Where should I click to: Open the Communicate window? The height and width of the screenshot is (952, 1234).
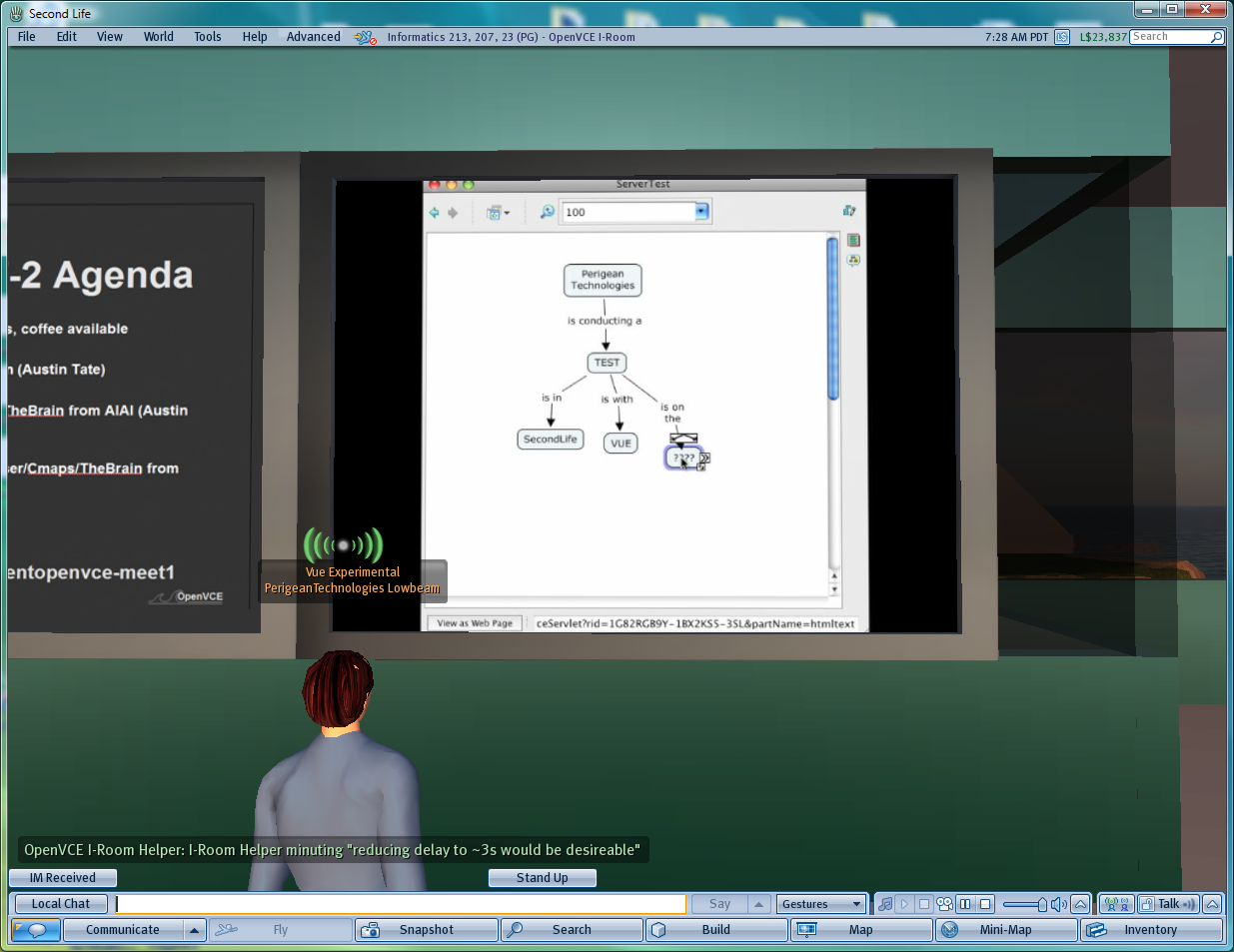tap(123, 930)
